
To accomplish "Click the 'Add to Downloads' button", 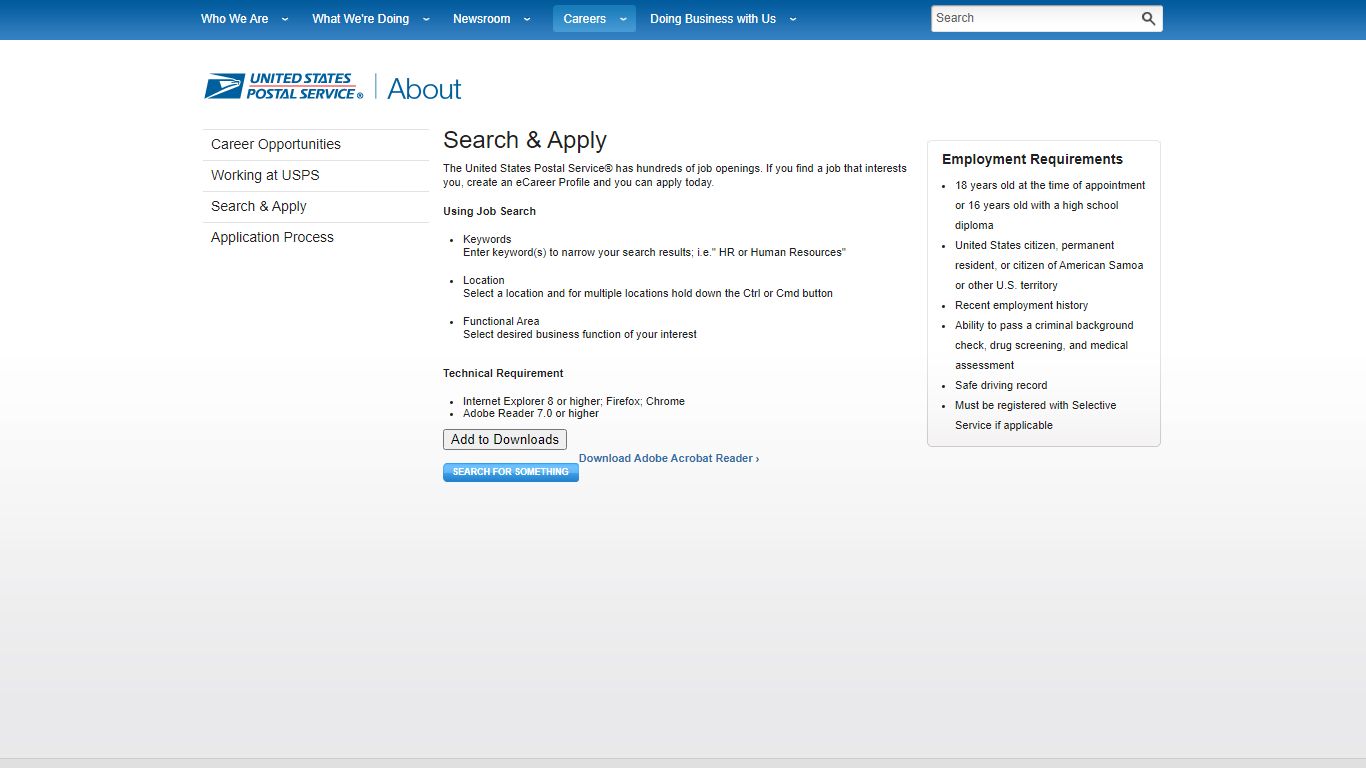I will click(504, 439).
